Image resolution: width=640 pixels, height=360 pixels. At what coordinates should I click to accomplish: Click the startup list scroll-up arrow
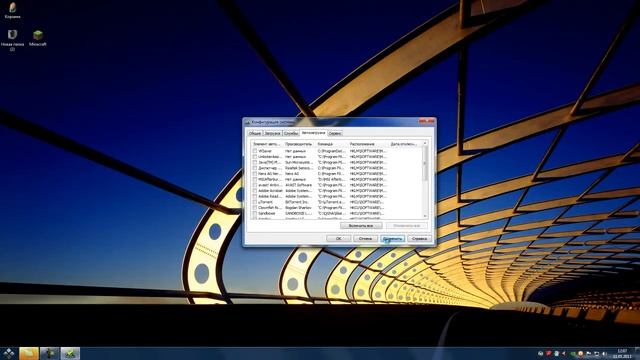point(425,143)
